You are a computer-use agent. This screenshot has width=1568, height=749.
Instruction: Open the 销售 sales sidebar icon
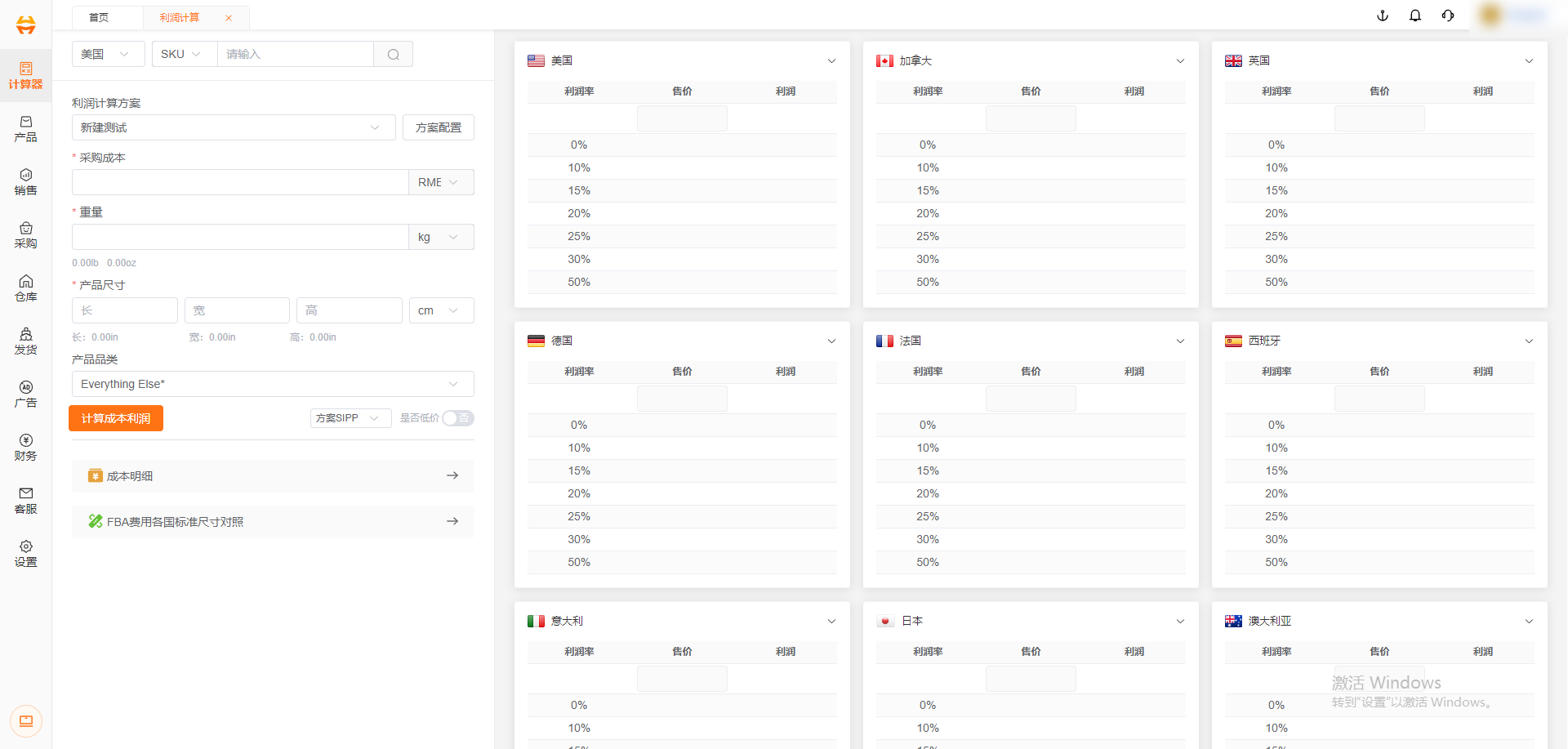pos(25,181)
